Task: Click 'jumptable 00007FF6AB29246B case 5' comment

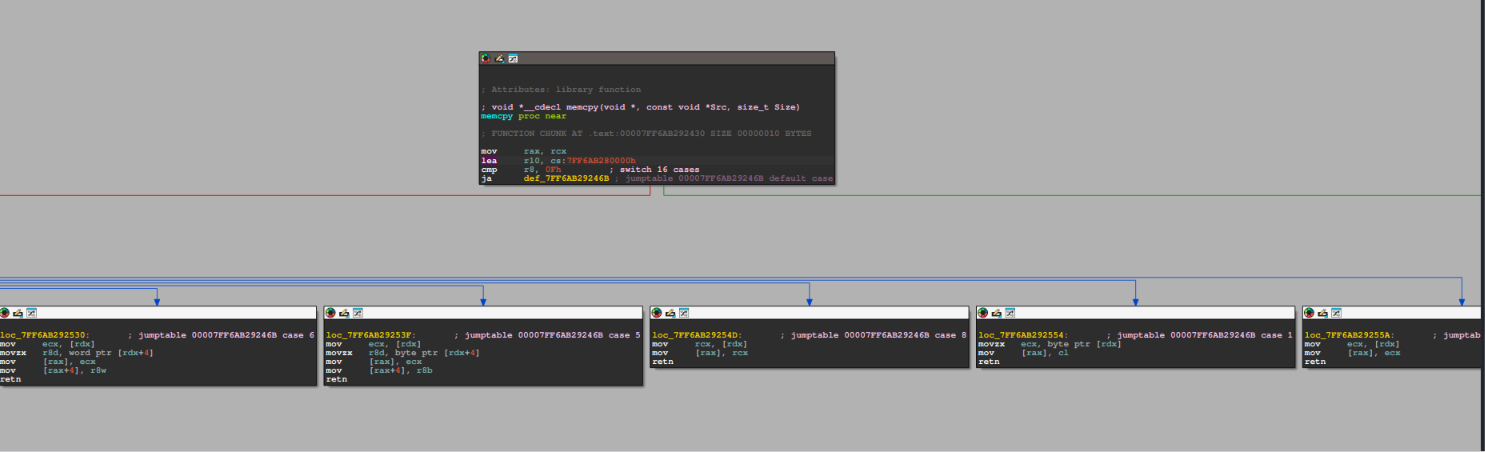Action: tap(547, 335)
